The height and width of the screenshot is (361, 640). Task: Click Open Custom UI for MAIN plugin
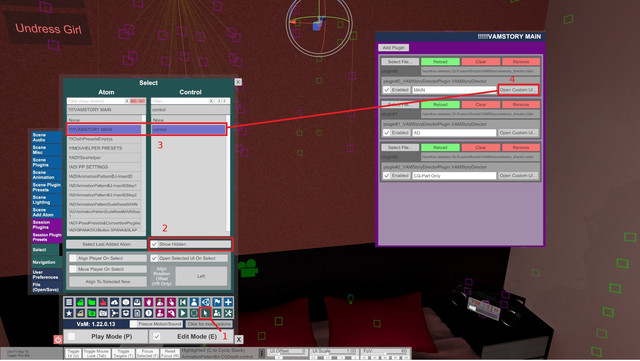click(518, 90)
